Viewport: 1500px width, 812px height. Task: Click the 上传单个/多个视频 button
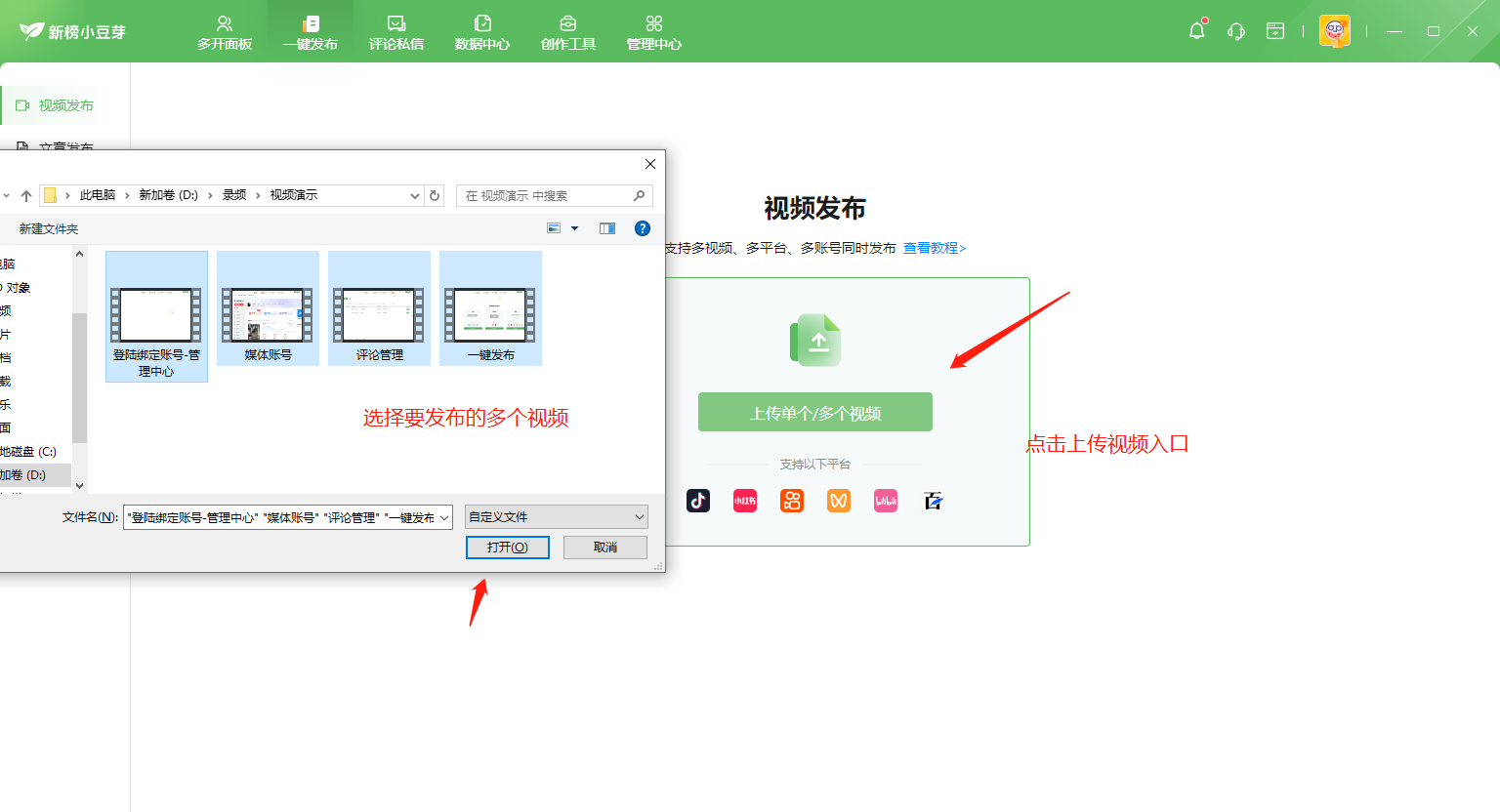click(x=815, y=412)
